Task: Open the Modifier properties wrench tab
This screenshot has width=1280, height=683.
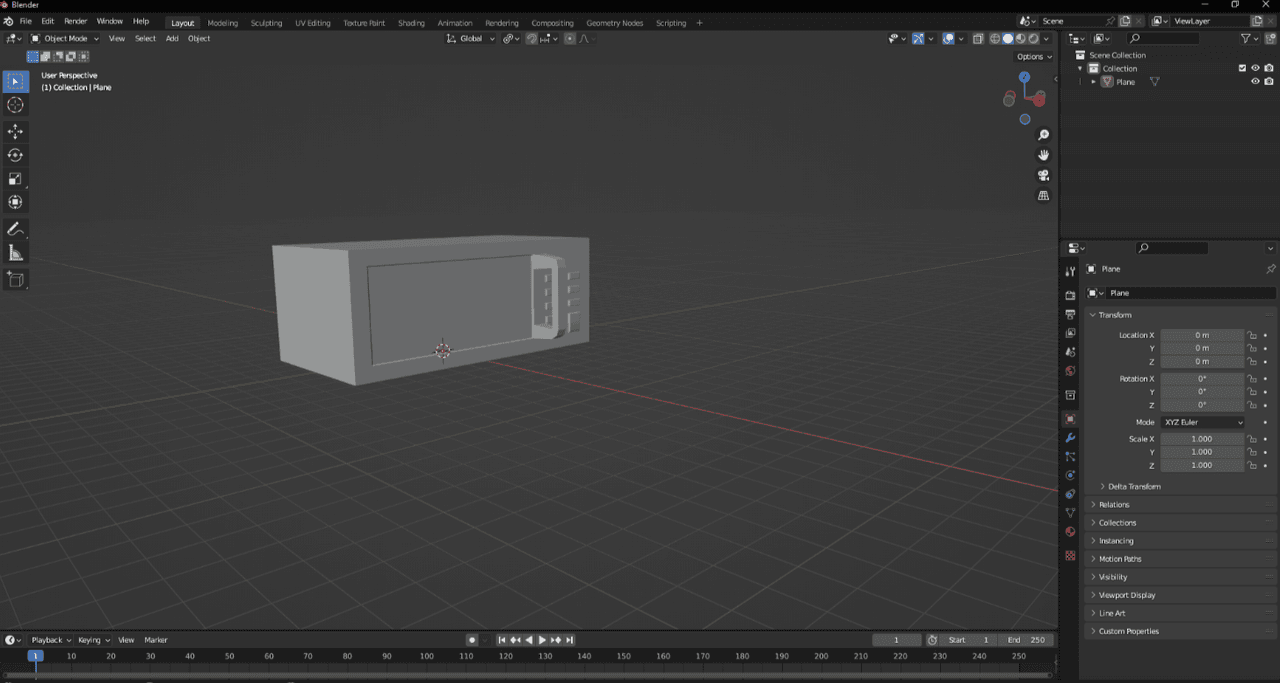Action: coord(1070,438)
